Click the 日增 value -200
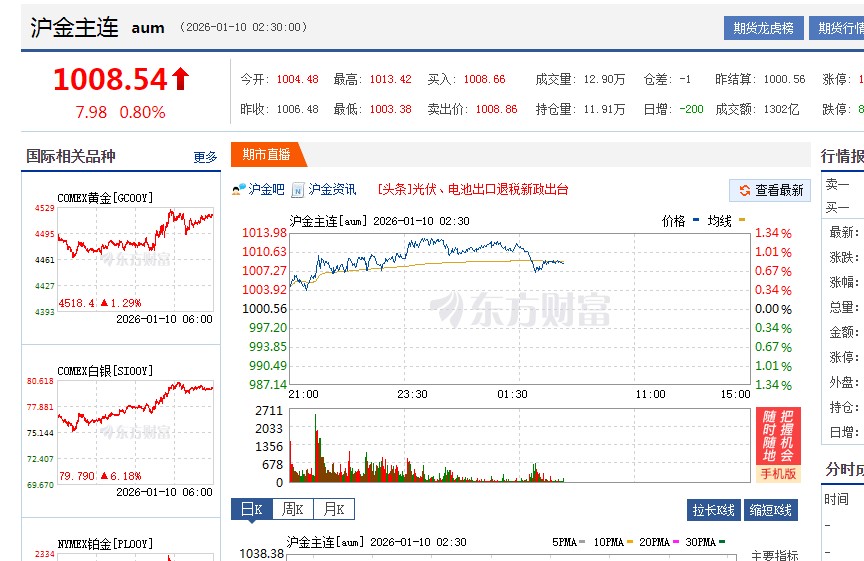864x561 pixels. [x=692, y=109]
